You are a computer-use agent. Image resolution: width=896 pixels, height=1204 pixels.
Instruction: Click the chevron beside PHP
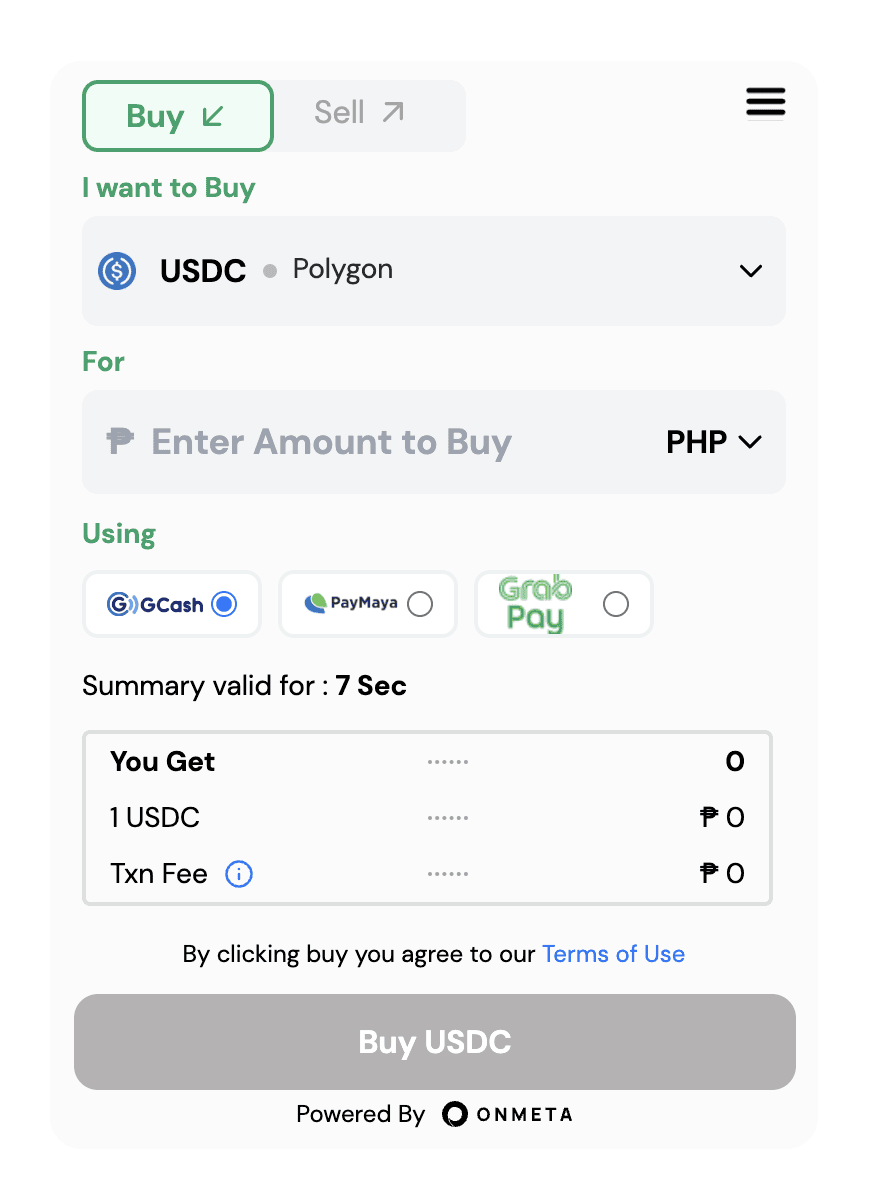pyautogui.click(x=750, y=442)
